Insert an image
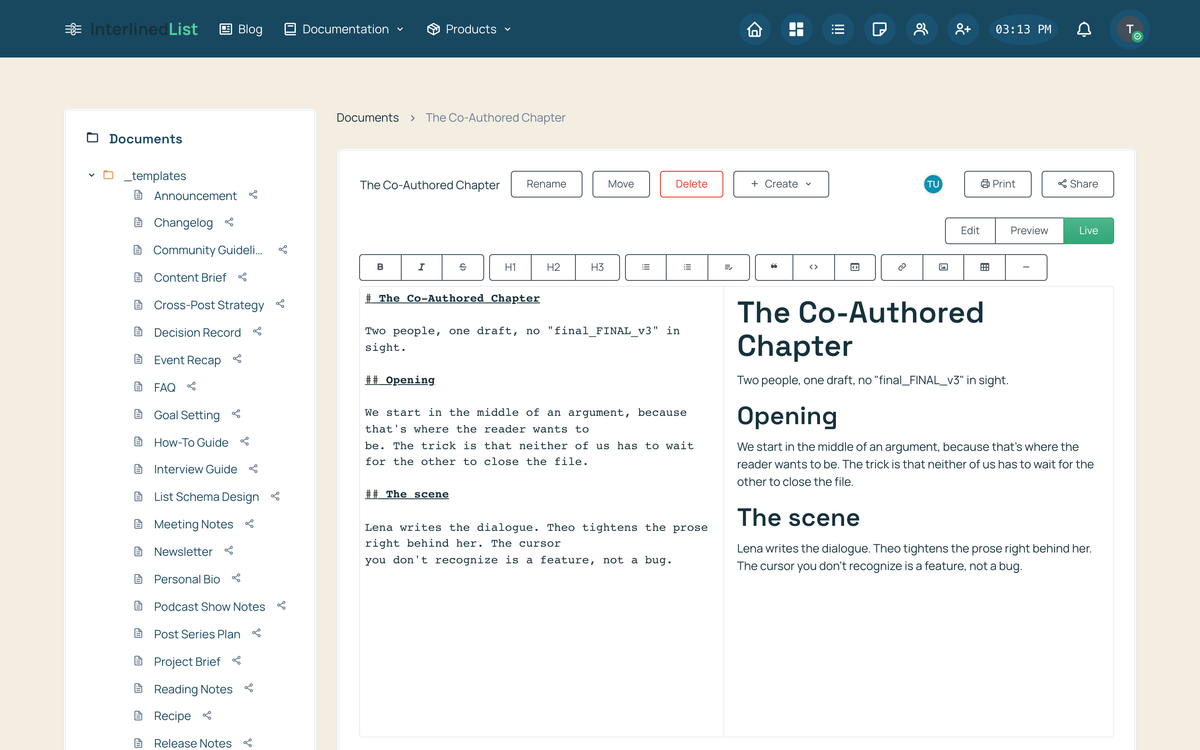 [943, 267]
